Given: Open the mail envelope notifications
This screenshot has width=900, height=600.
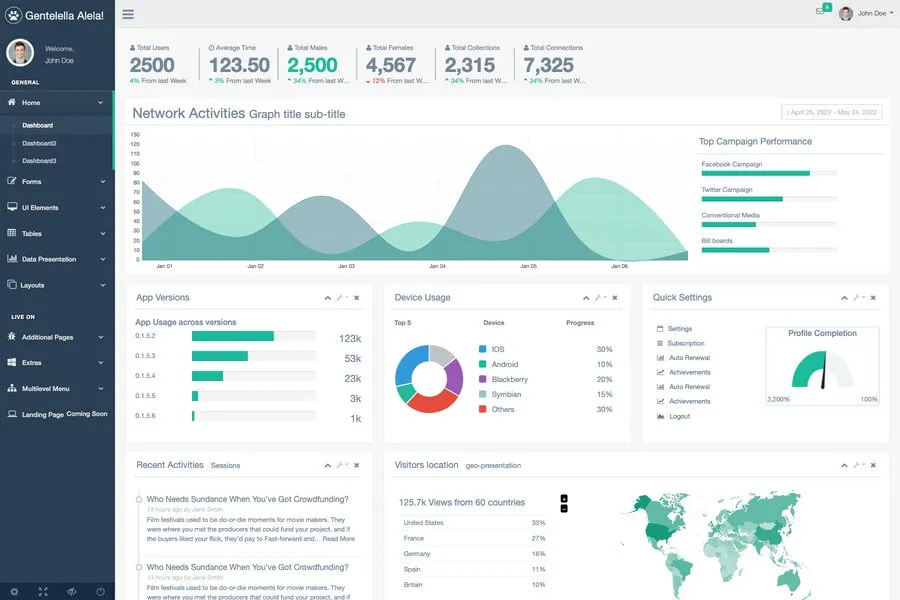Looking at the screenshot, I should tap(821, 12).
